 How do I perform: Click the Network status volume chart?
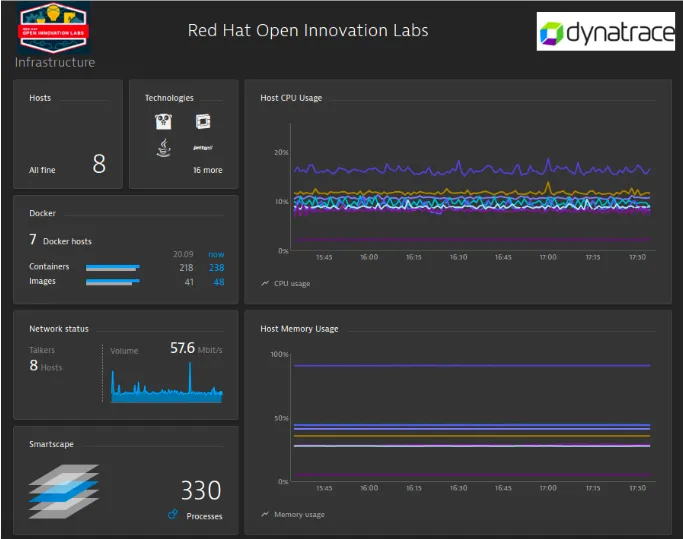166,382
